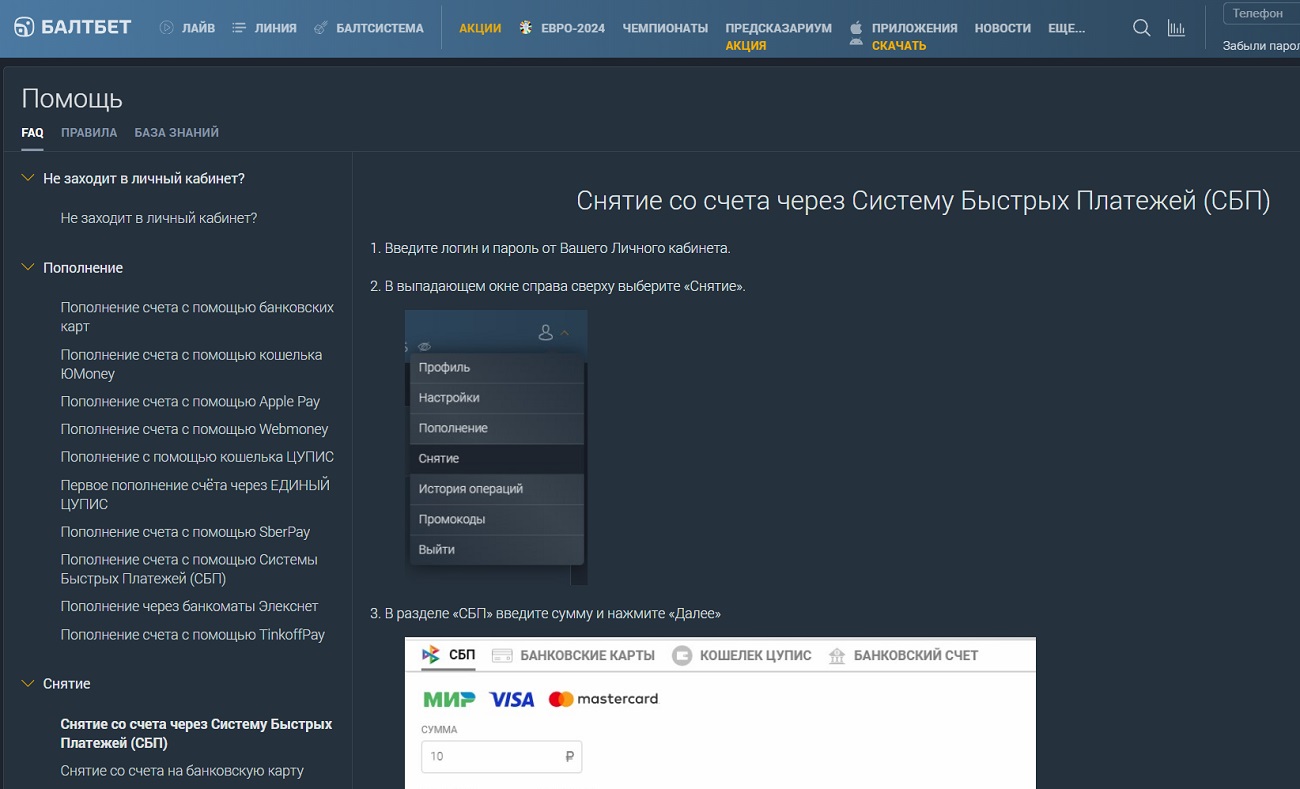Click the list icon beside Линия

pyautogui.click(x=239, y=28)
